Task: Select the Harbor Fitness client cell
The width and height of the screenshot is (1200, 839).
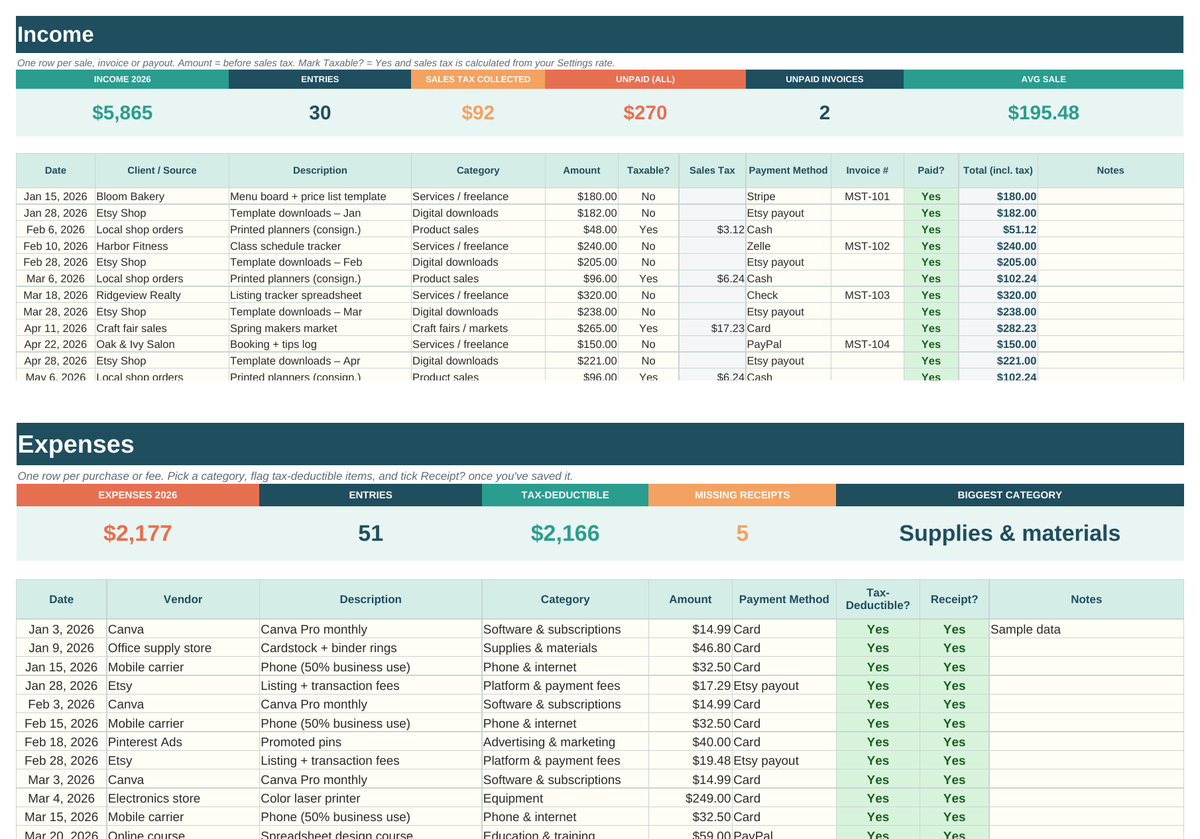Action: point(162,246)
